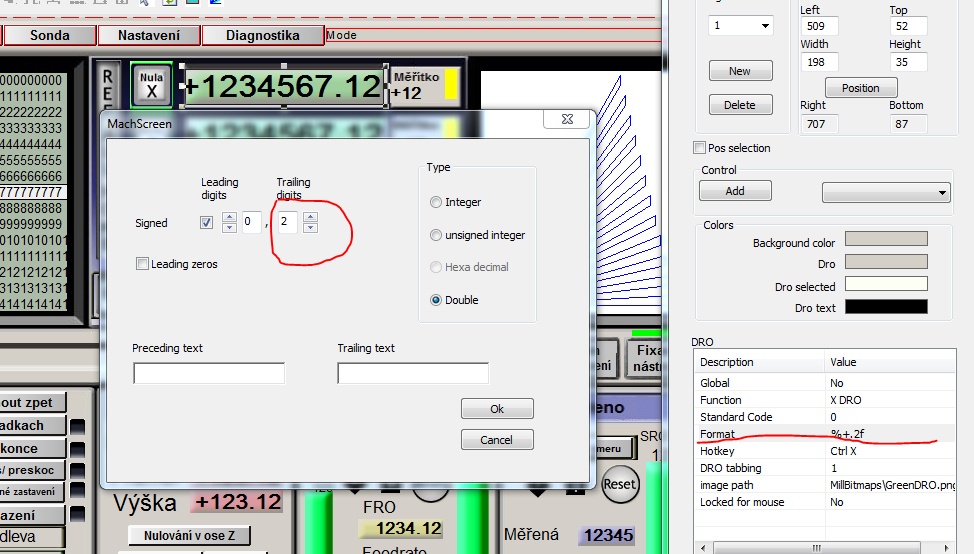Confirm the dialog with Ok
The image size is (974, 554).
[497, 409]
